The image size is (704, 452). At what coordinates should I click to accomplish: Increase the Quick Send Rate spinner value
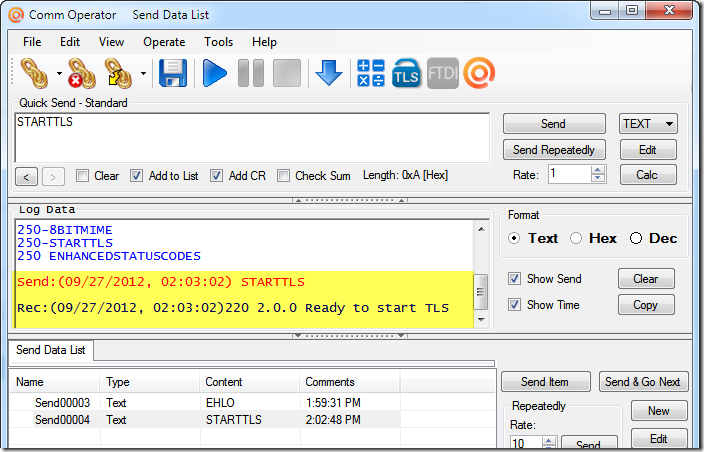click(598, 170)
